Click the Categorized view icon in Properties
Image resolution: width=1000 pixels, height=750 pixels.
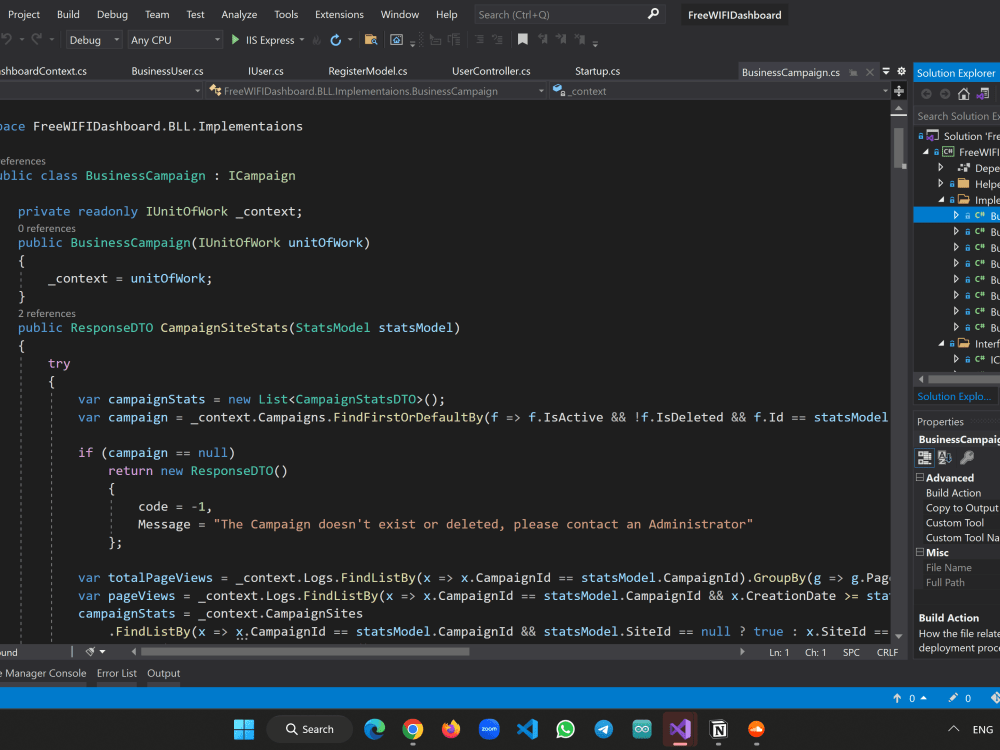click(x=924, y=457)
